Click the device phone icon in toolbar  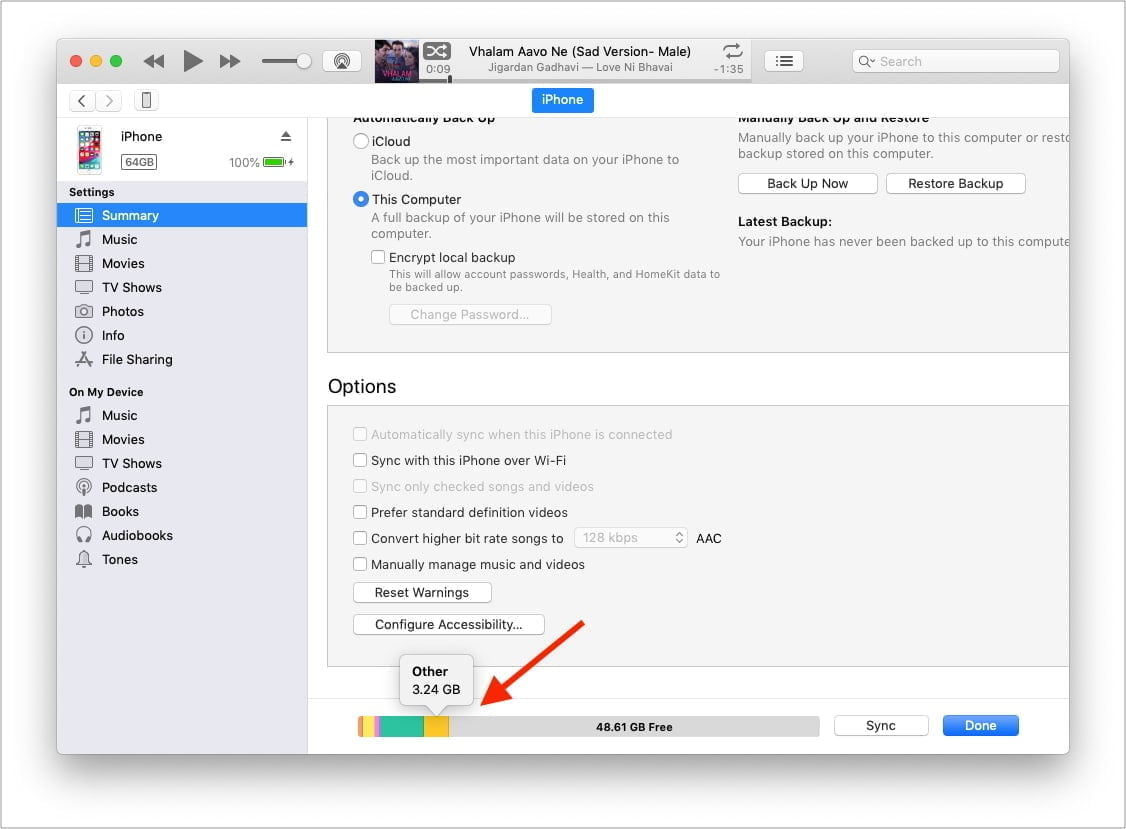146,101
